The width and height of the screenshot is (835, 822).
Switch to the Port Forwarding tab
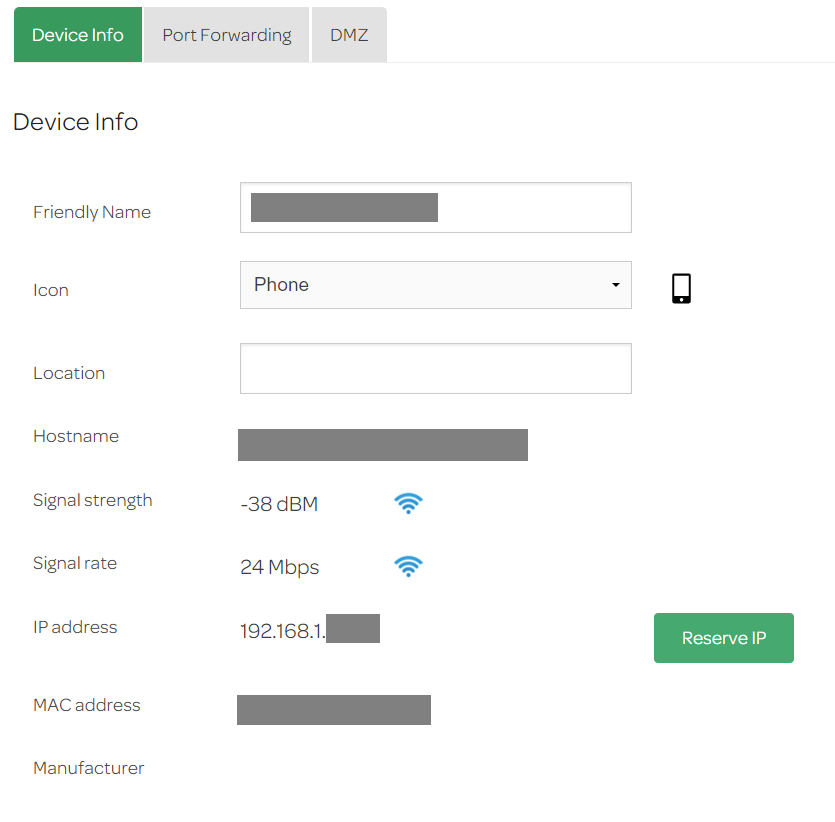[225, 34]
